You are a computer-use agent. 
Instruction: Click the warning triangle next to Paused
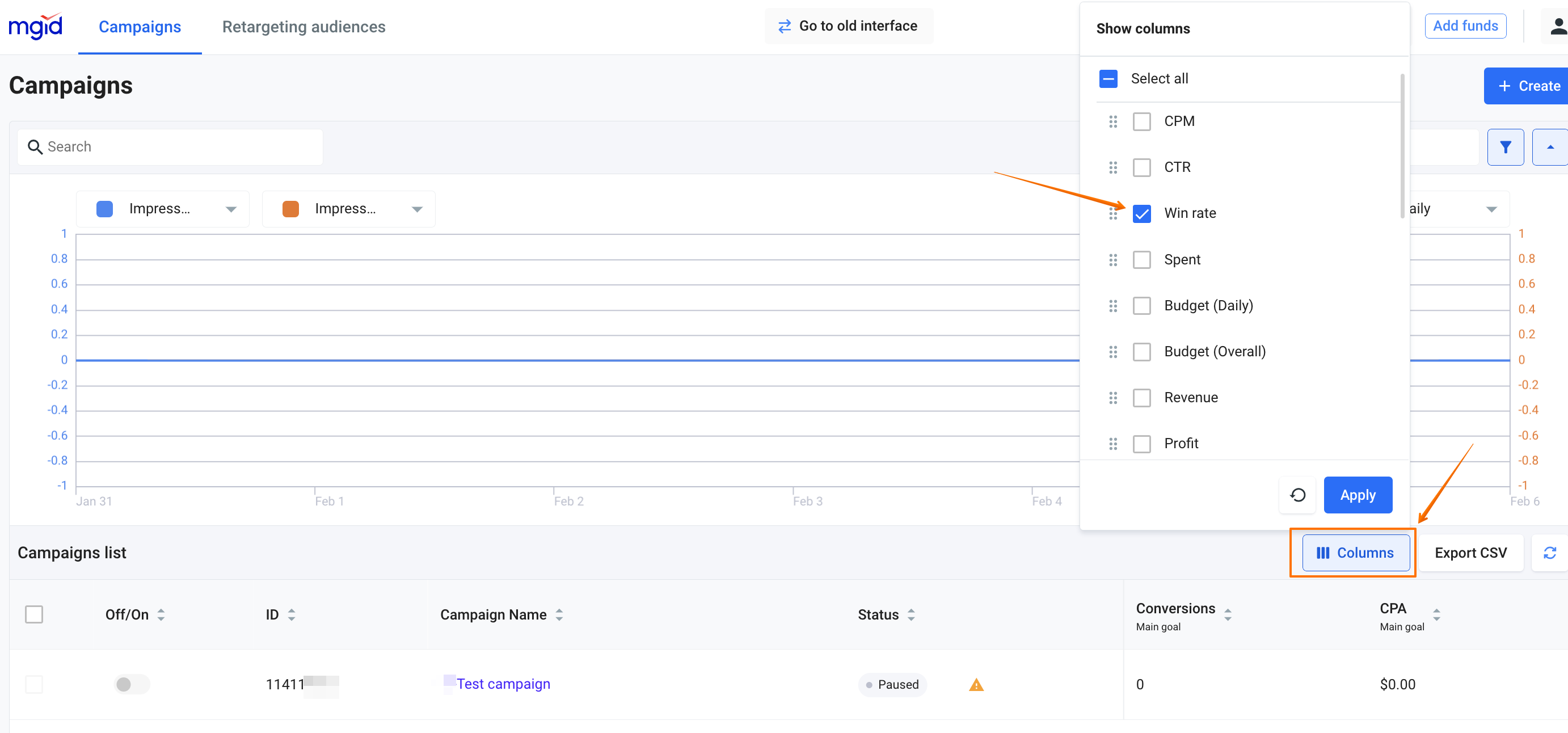coord(976,685)
